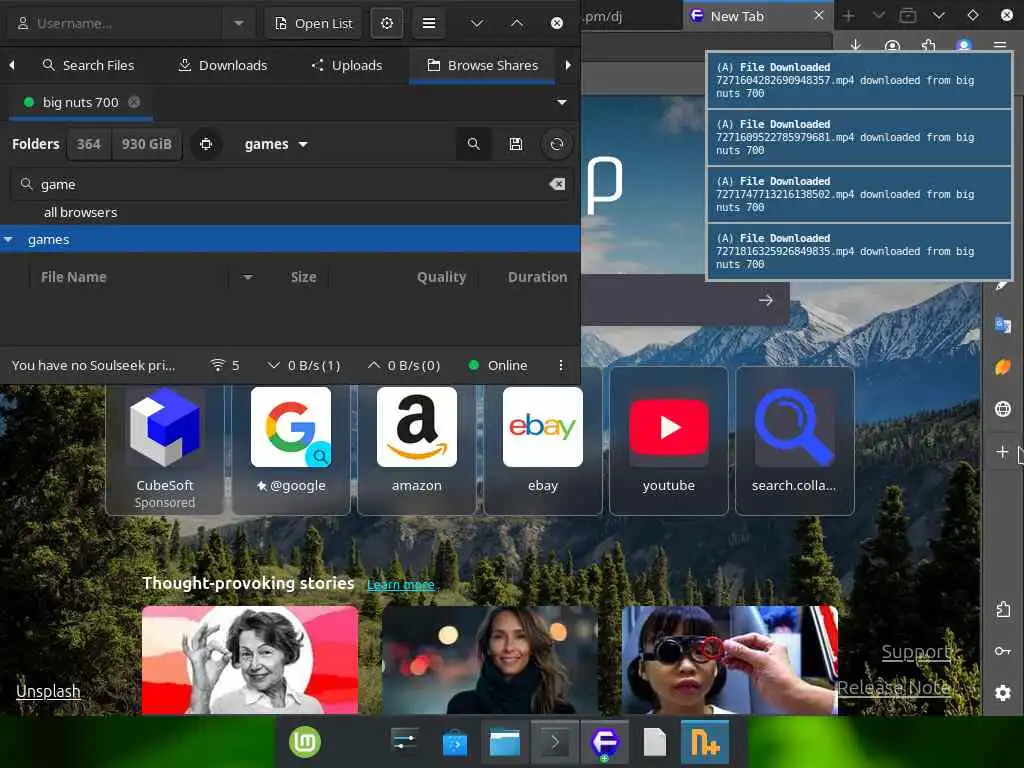Click the folder search field containing game
This screenshot has height=768, width=1024.
point(291,185)
